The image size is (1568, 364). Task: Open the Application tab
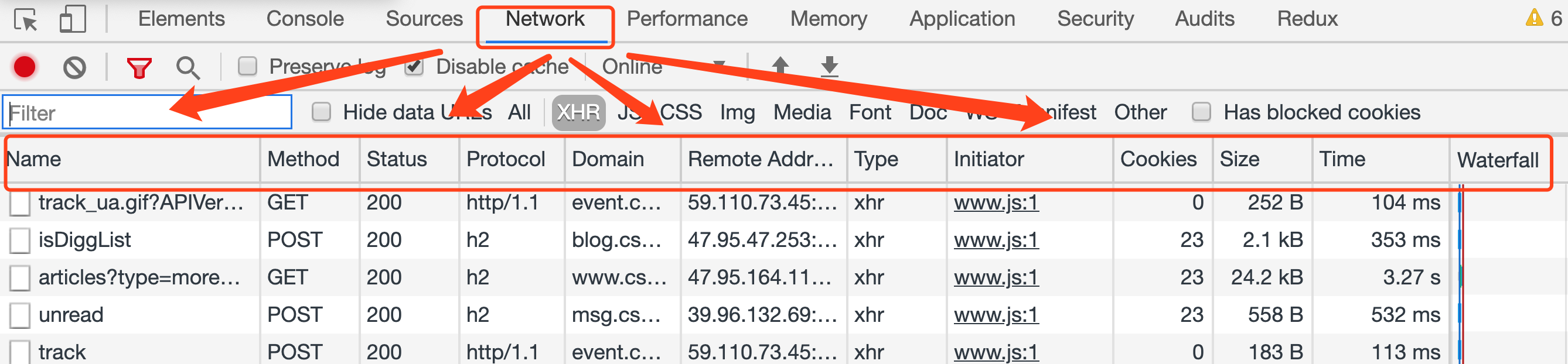962,19
